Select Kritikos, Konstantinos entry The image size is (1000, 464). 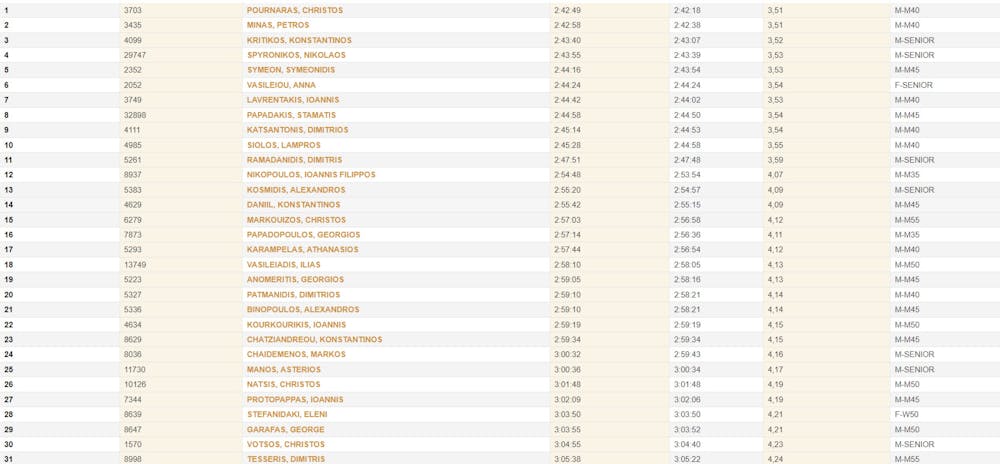pos(299,40)
